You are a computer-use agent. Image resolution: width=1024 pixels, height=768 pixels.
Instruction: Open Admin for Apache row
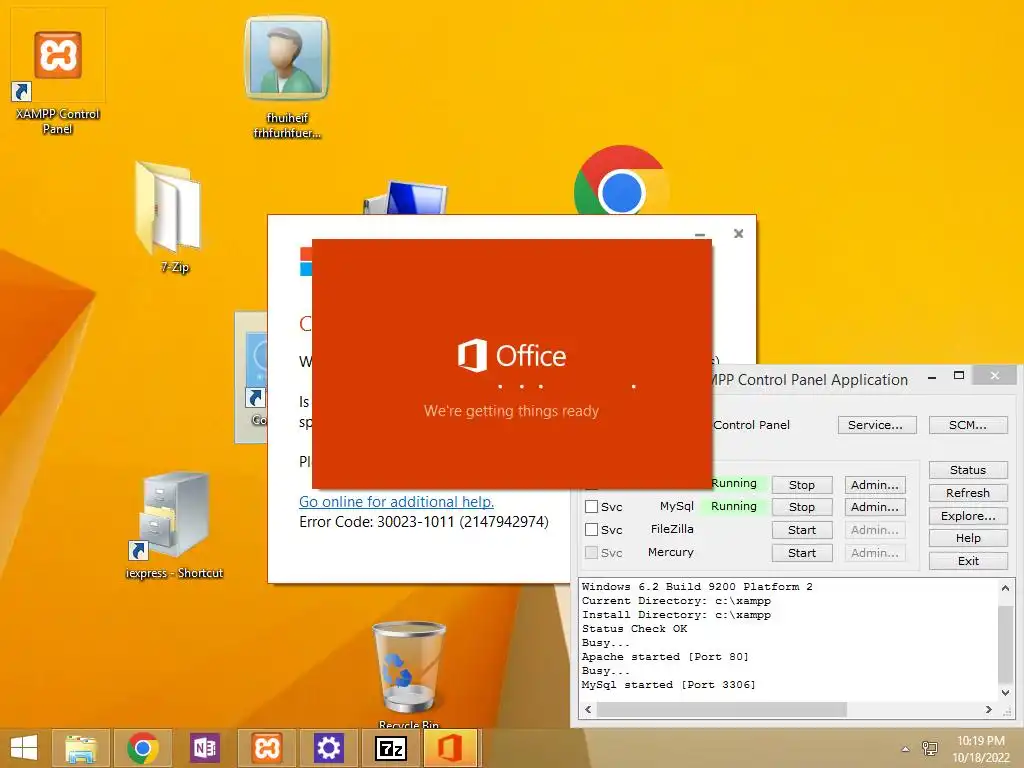click(874, 485)
